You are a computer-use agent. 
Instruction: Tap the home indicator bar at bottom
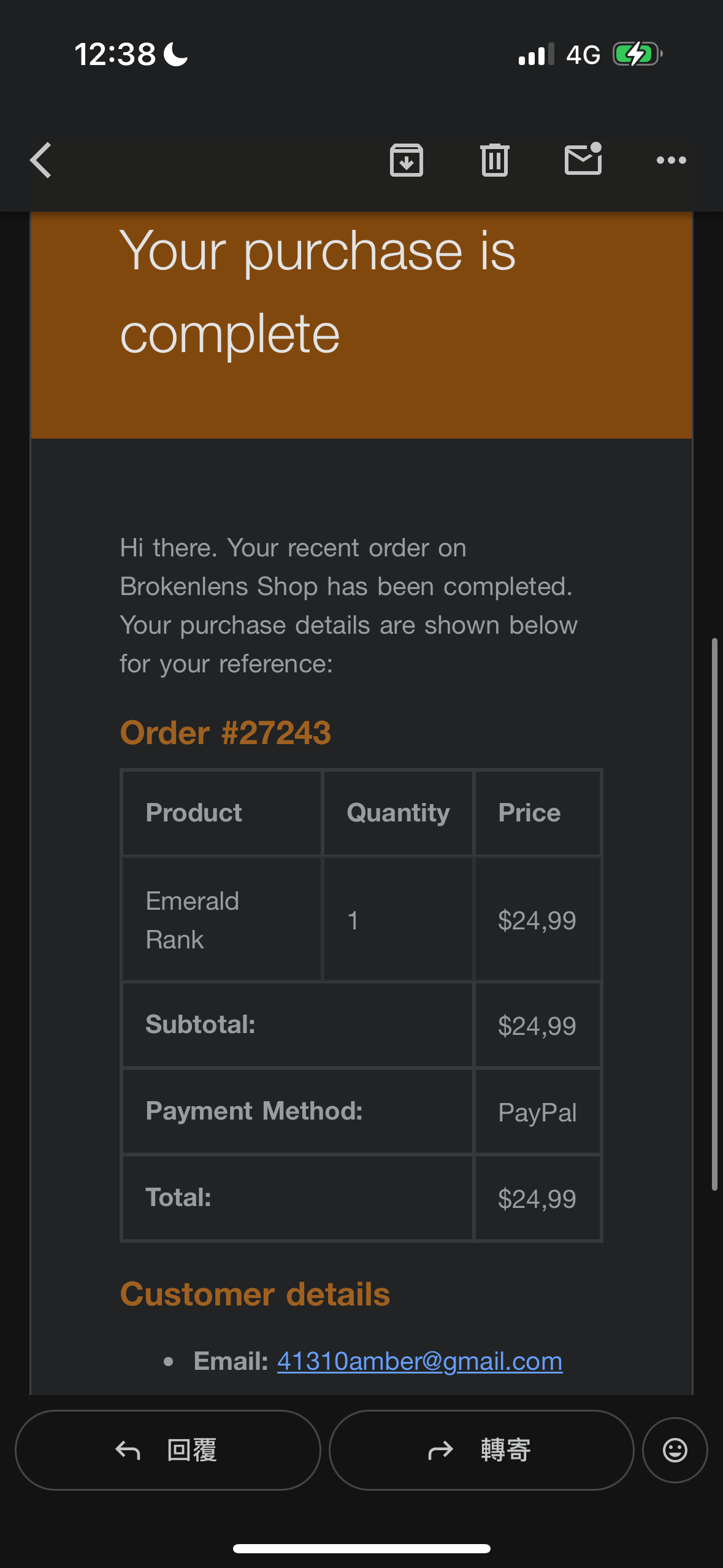click(x=362, y=1548)
